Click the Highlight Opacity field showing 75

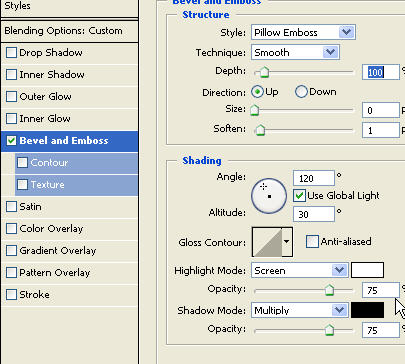click(381, 290)
